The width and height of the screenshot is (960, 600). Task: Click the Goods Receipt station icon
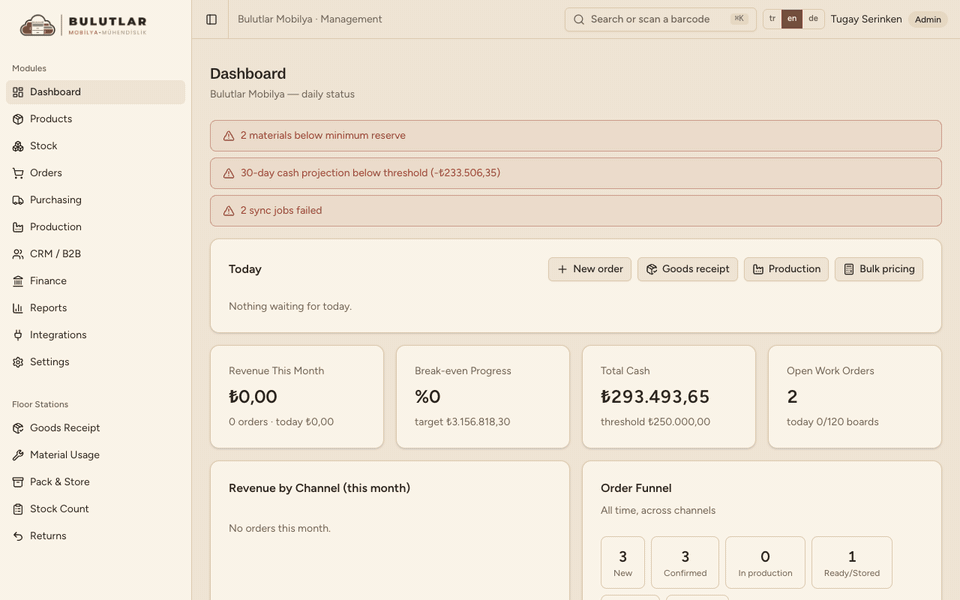point(18,428)
